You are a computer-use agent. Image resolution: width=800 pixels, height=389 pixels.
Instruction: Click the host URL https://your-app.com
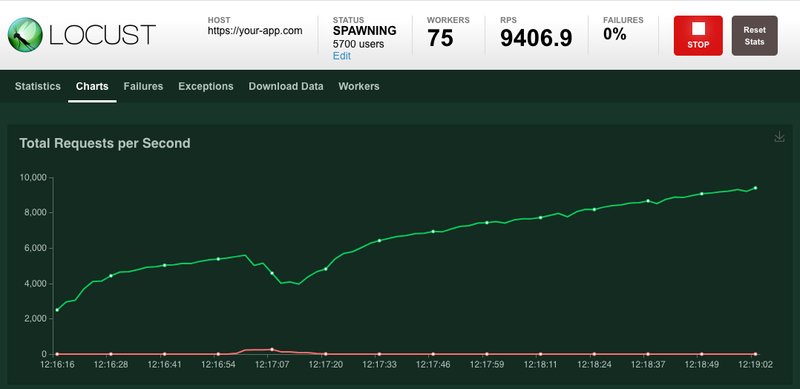click(x=255, y=31)
